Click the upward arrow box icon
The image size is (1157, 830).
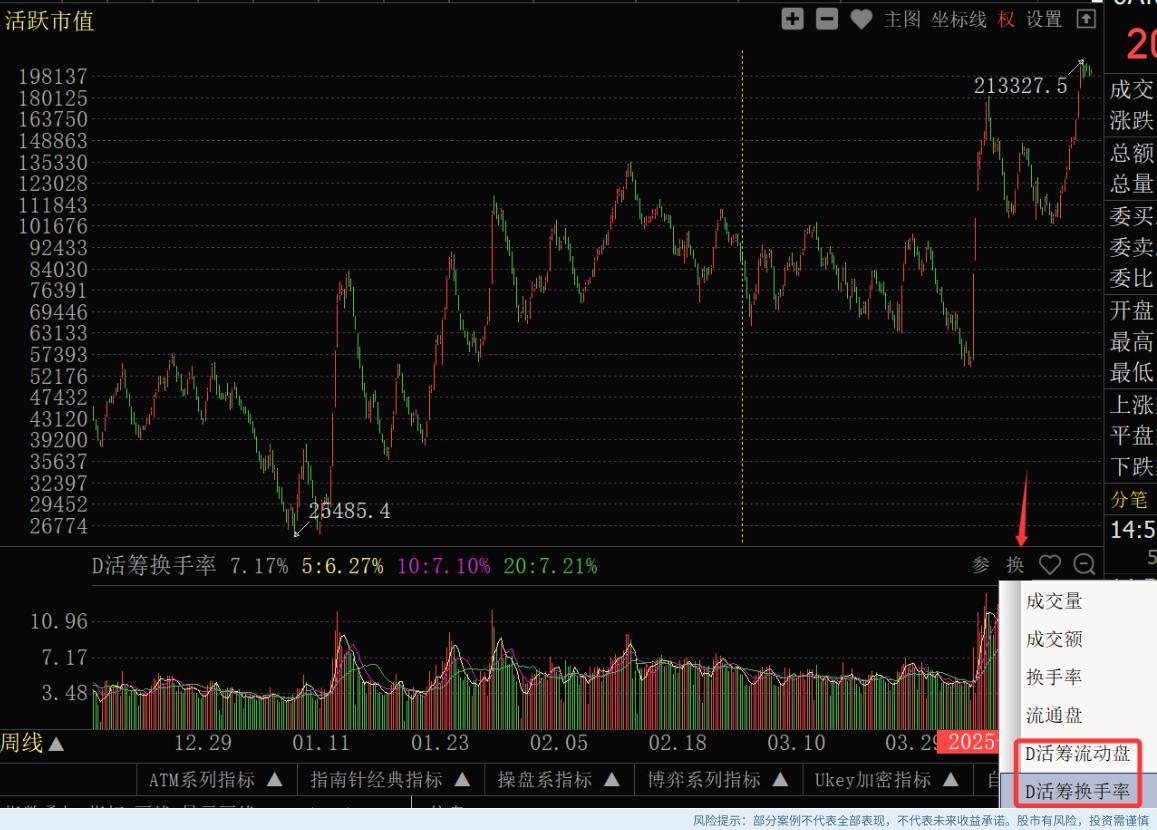1085,19
